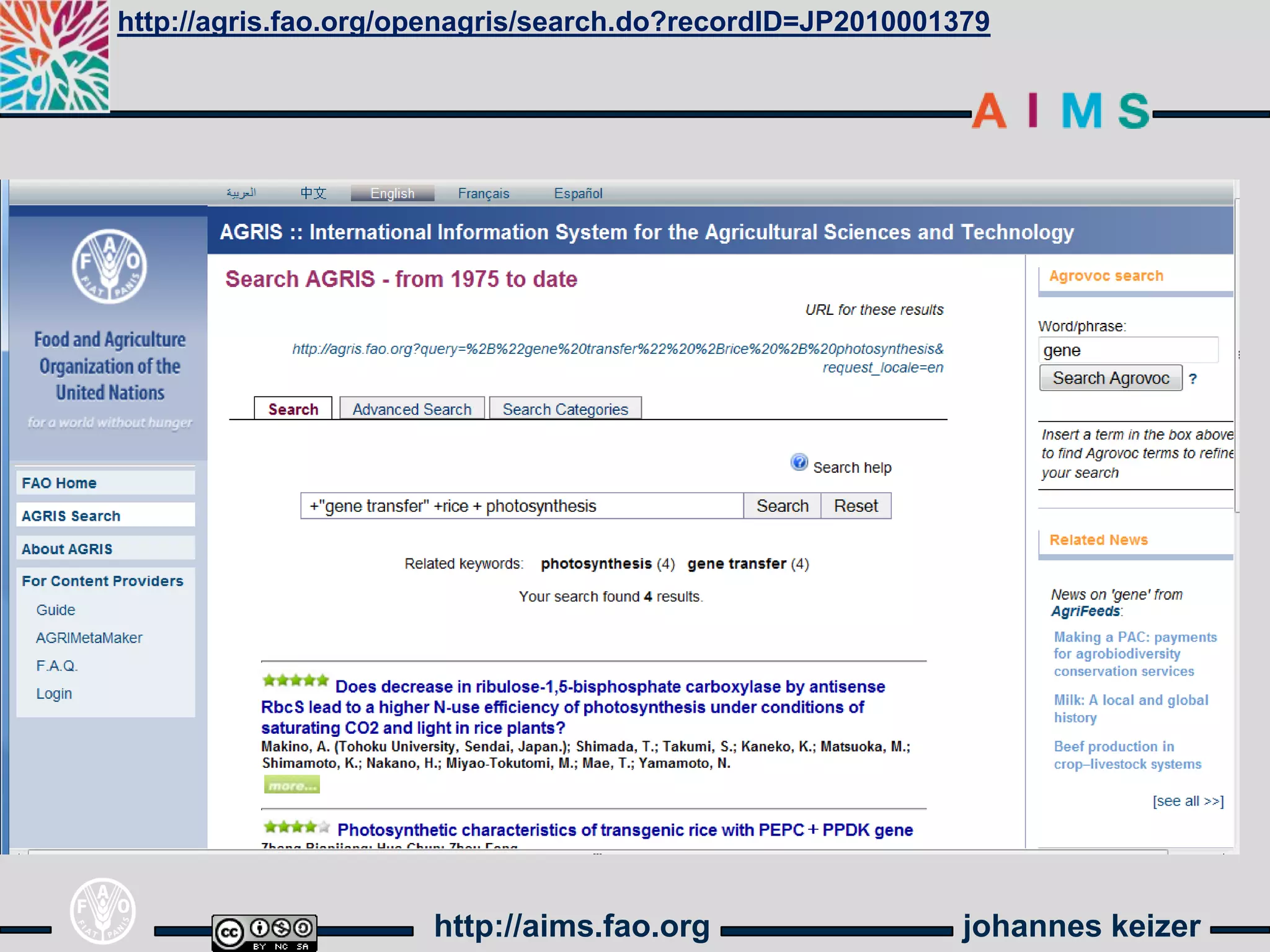Click the page's horizontal scrollbar
1270x952 pixels.
(598, 853)
